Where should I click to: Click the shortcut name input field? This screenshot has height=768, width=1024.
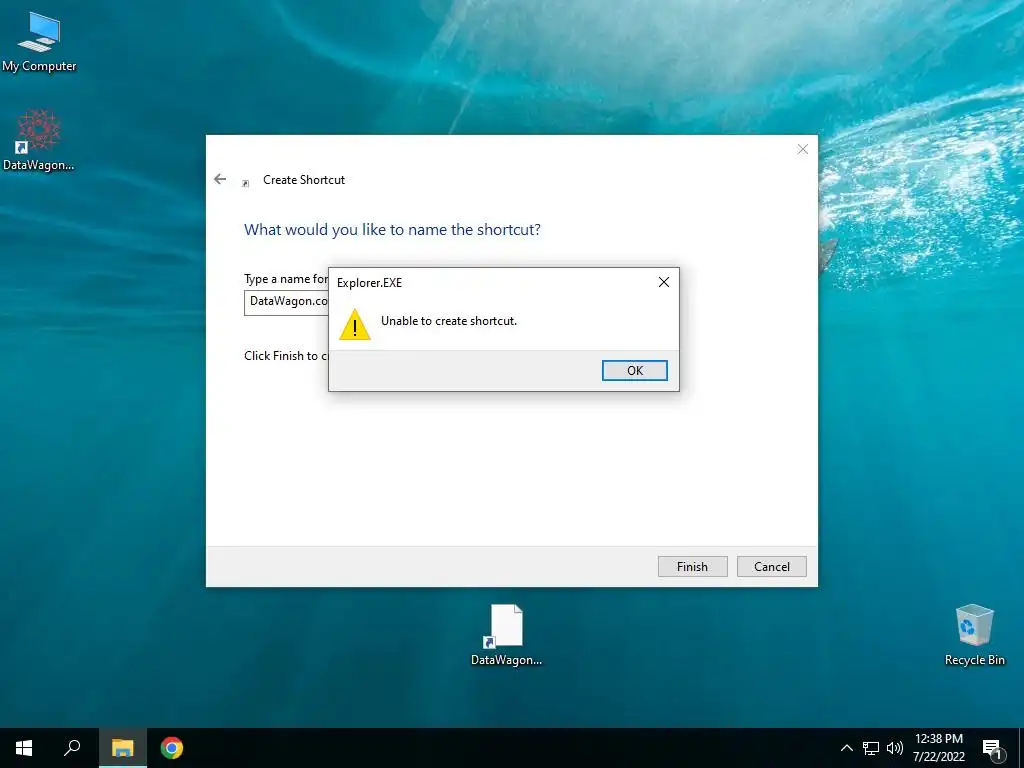pyautogui.click(x=287, y=302)
